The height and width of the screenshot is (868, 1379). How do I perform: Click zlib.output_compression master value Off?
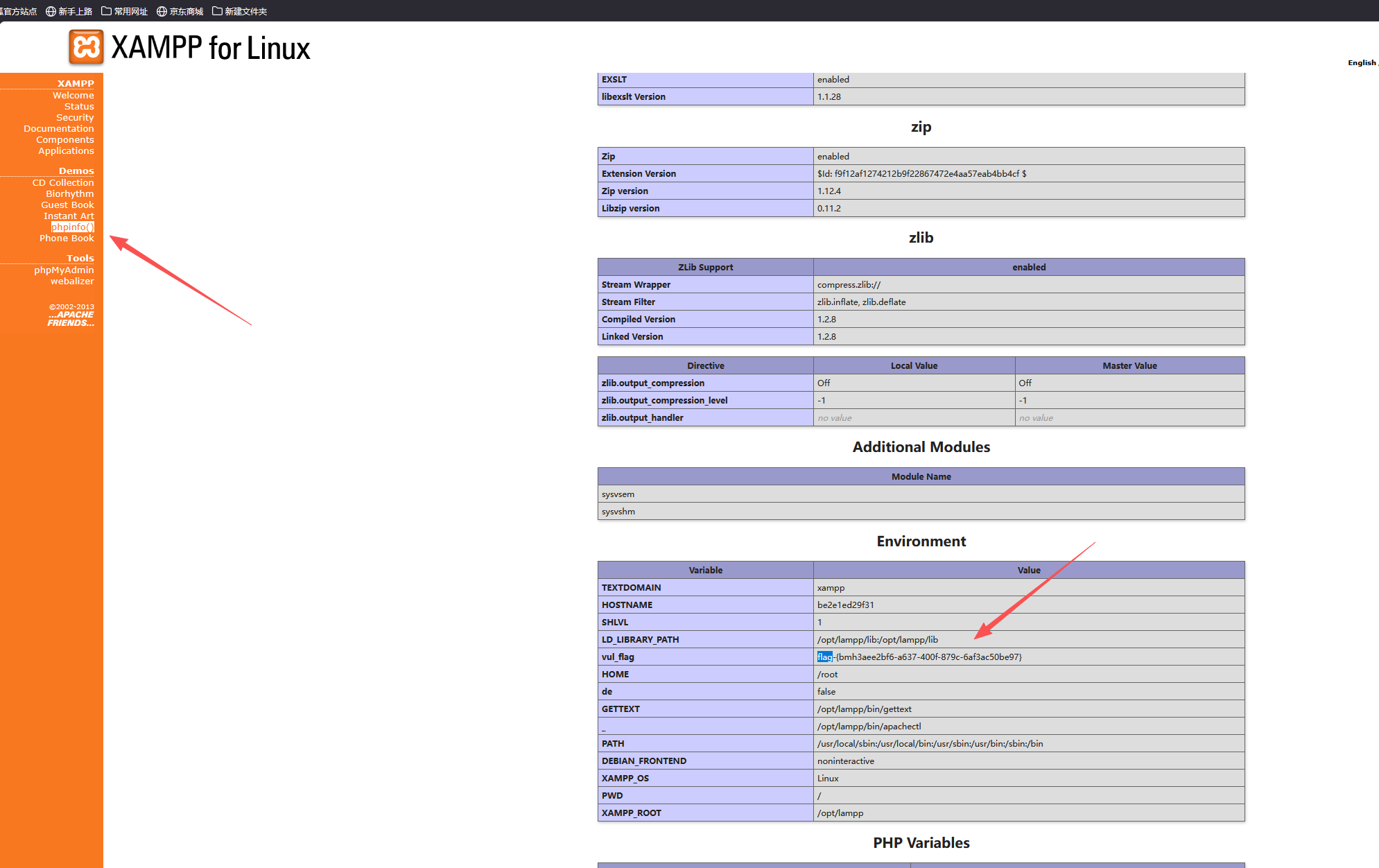1025,383
